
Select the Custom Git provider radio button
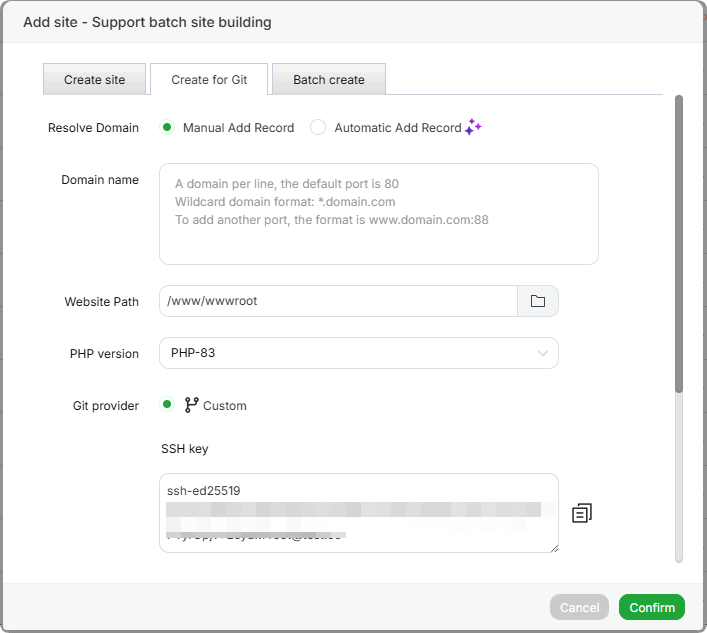[167, 405]
